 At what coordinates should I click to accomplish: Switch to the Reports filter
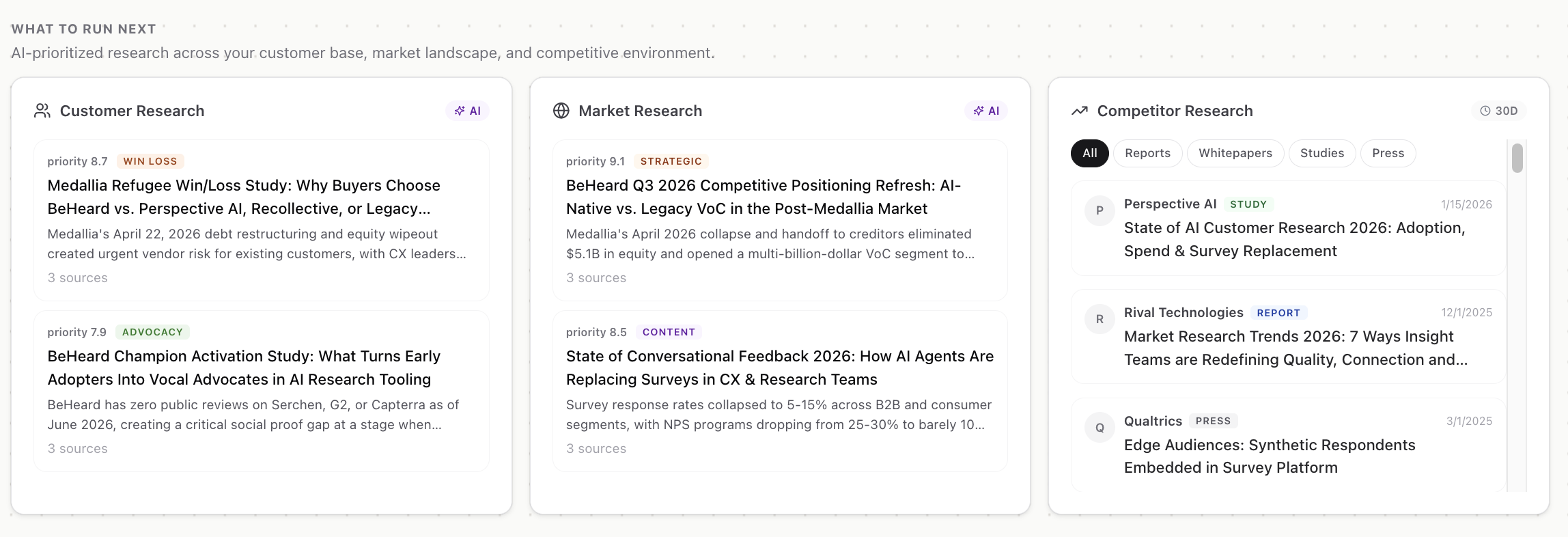[1147, 153]
